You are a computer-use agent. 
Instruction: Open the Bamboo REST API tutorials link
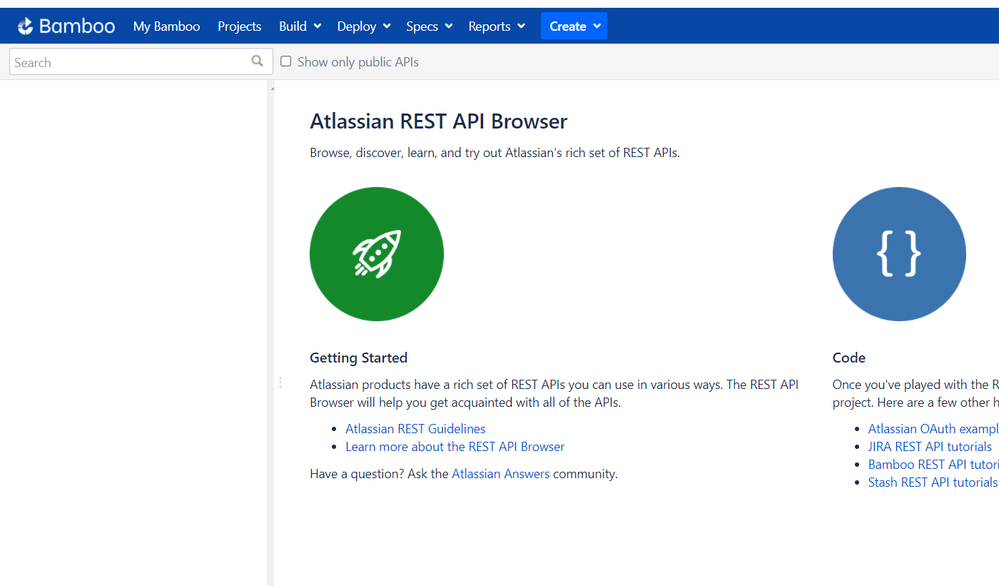pyautogui.click(x=933, y=464)
